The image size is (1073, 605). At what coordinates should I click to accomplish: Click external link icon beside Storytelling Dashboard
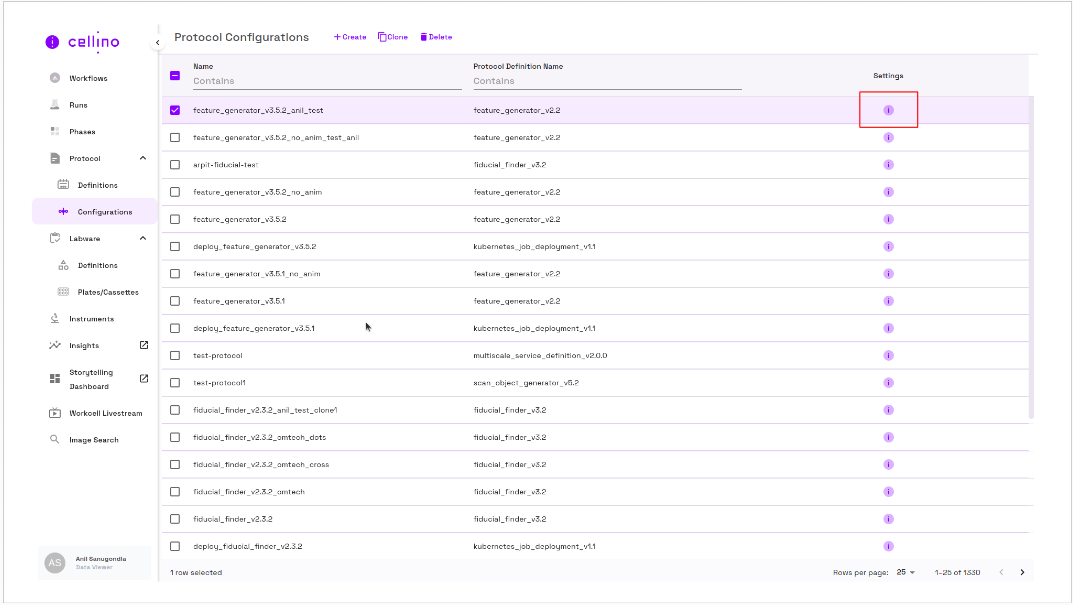143,378
